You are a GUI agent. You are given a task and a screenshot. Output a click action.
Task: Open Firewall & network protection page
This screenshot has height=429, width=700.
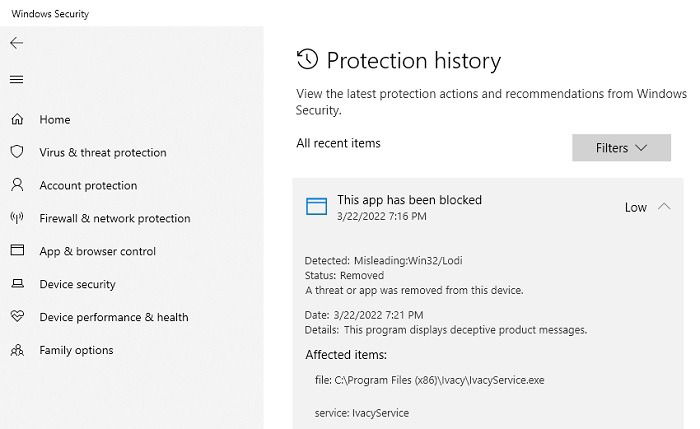tap(115, 218)
